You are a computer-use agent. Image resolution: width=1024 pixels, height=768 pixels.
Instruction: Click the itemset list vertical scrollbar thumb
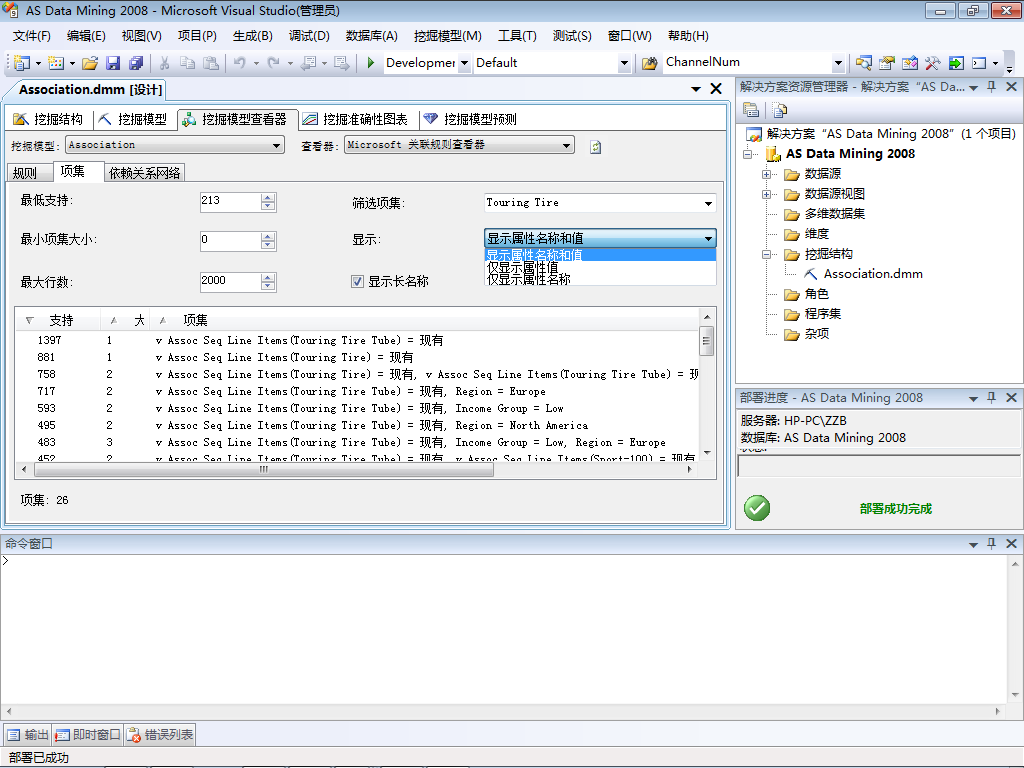pos(706,341)
